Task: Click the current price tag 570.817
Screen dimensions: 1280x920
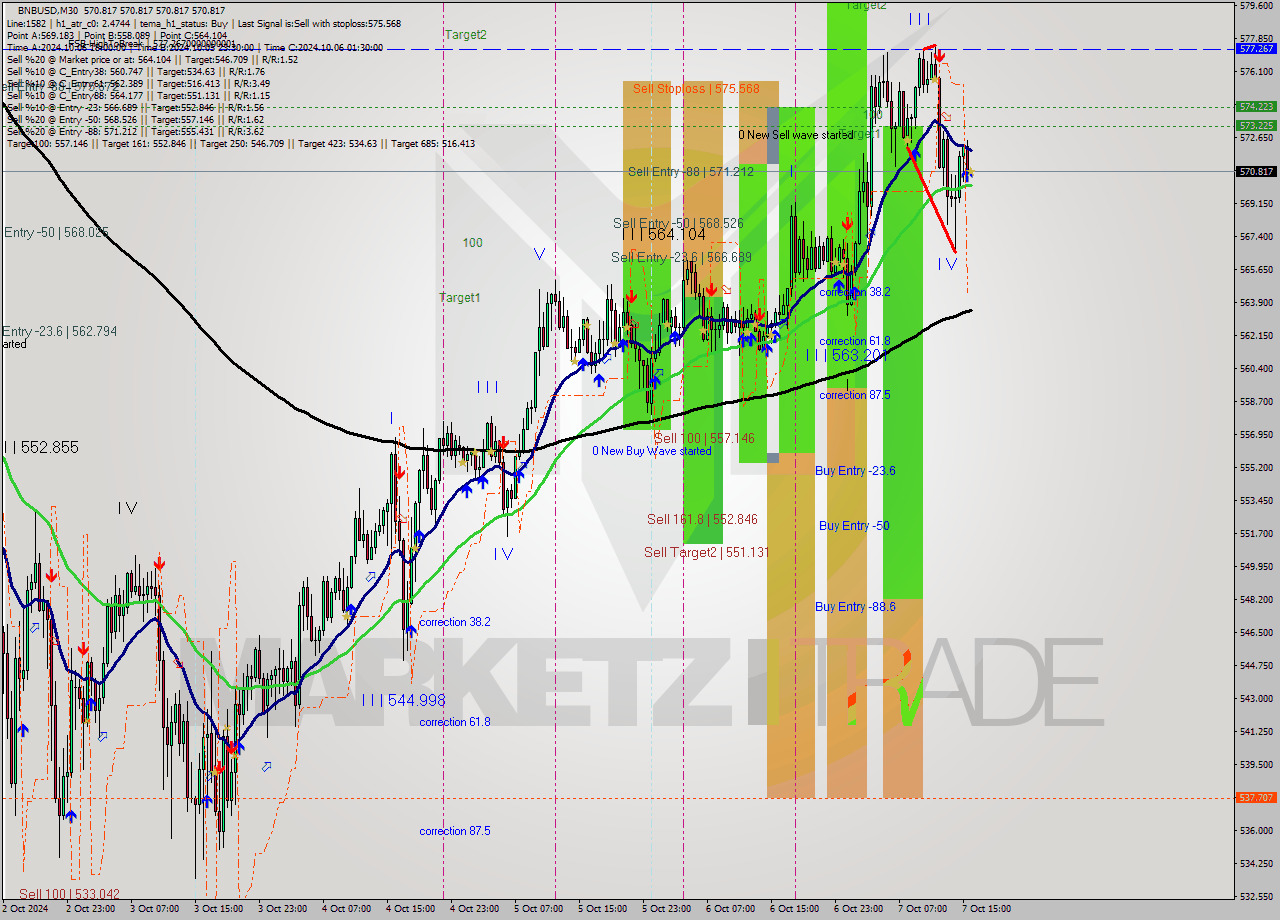Action: (1256, 172)
